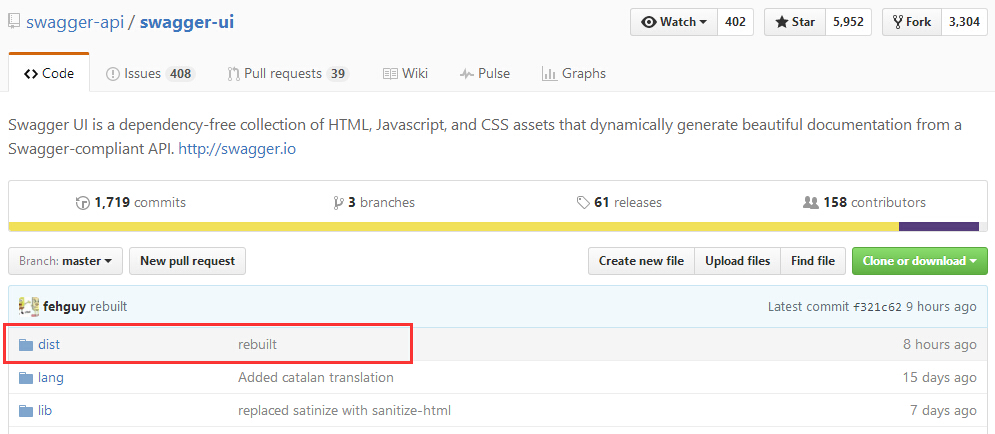Expand the Branch: master selector
995x434 pixels.
tap(66, 261)
